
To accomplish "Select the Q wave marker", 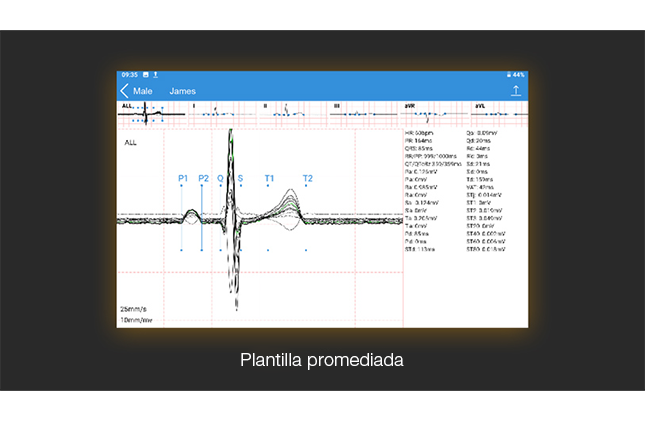I will pyautogui.click(x=220, y=178).
